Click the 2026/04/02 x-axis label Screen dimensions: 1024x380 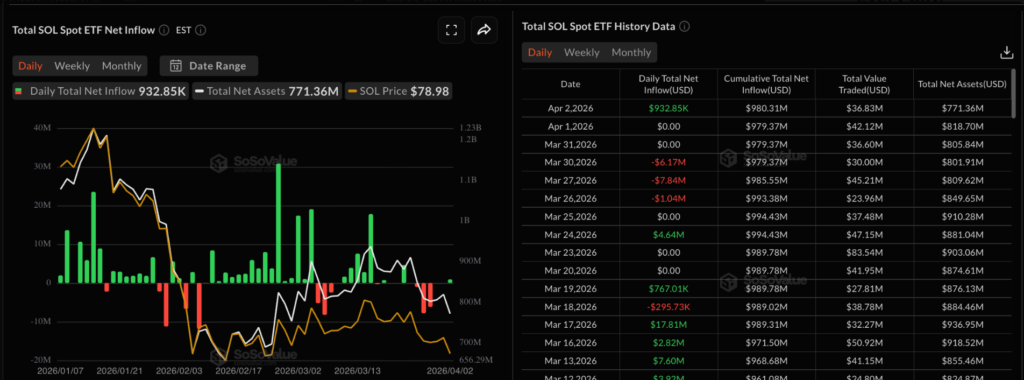(449, 370)
